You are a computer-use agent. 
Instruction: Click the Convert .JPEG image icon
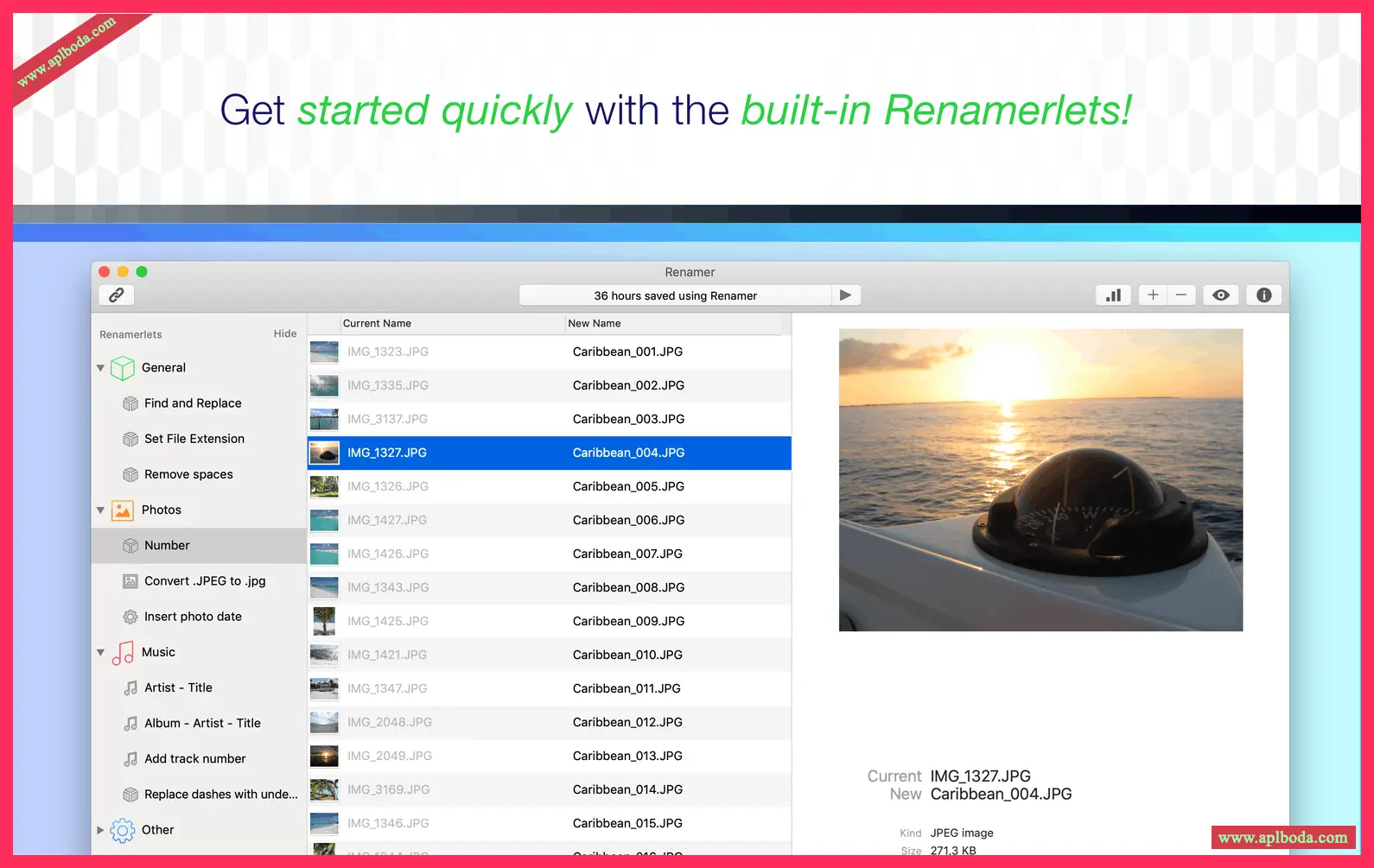point(130,581)
